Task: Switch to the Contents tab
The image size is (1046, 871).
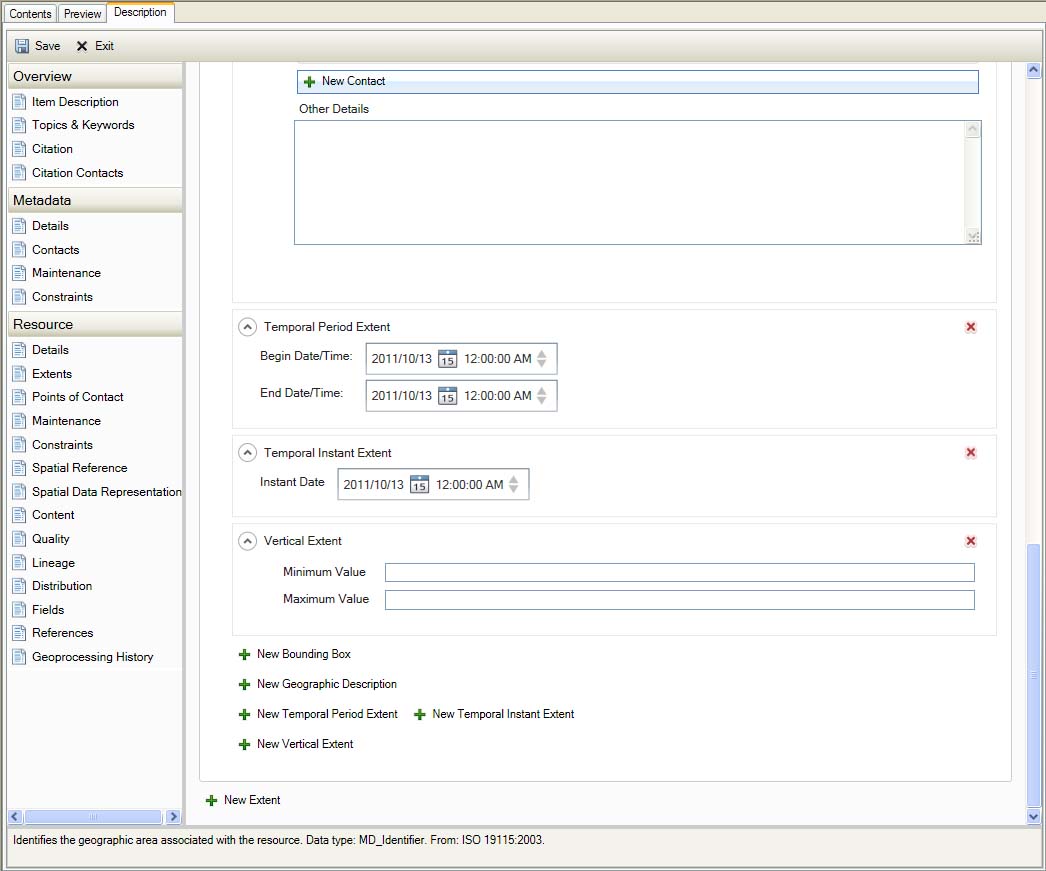Action: tap(30, 14)
